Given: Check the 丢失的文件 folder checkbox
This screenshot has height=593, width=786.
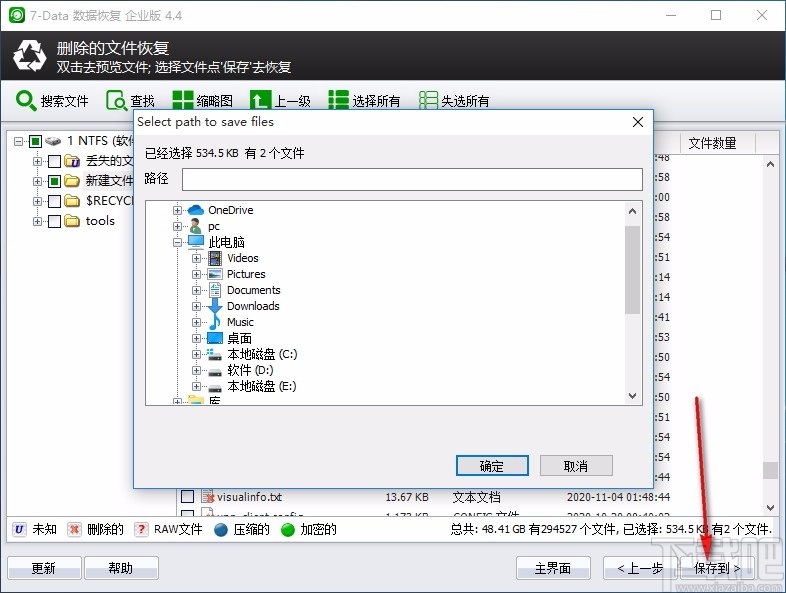Looking at the screenshot, I should coord(54,161).
